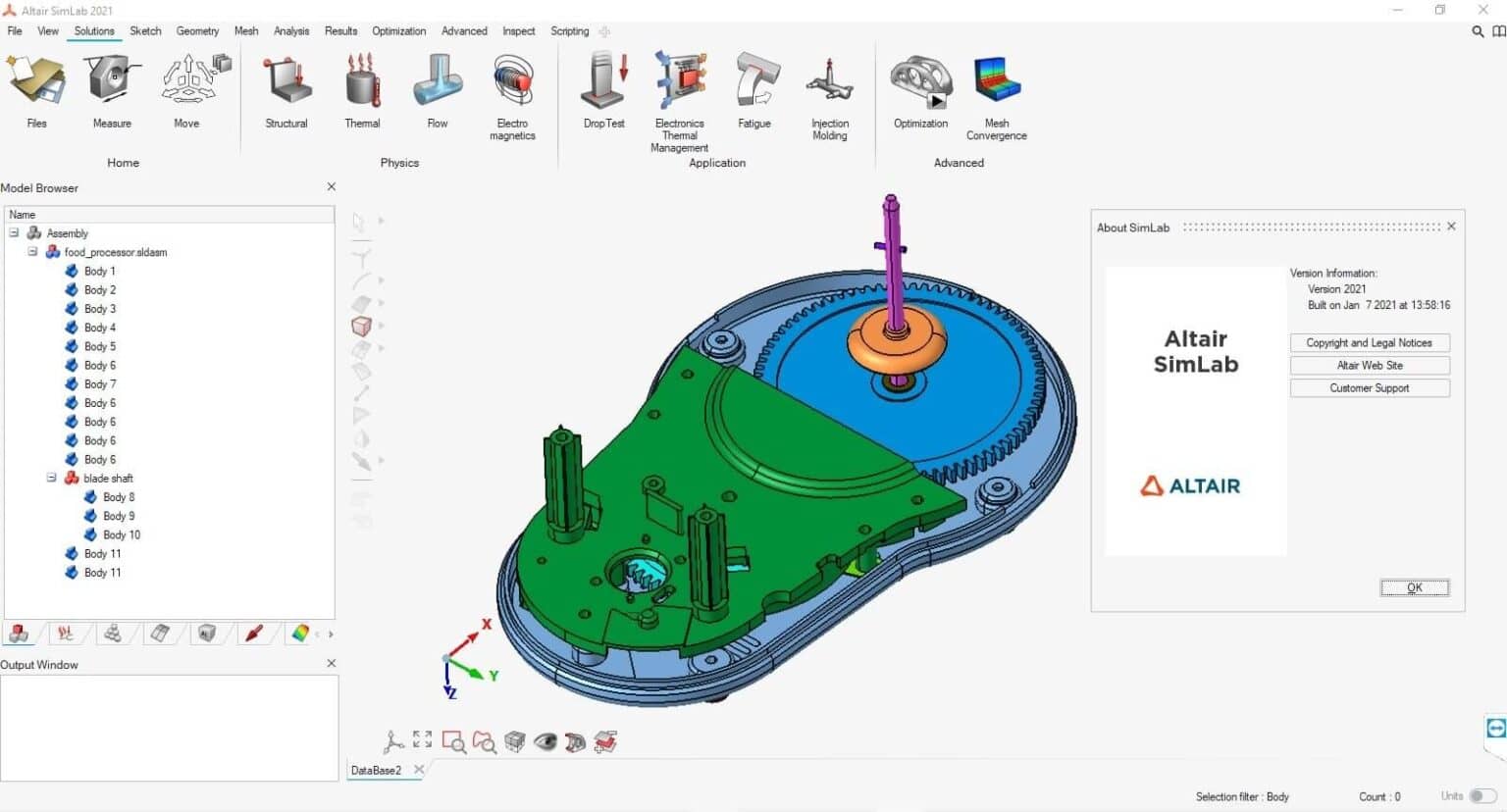Open the Optimization menu
Image resolution: width=1507 pixels, height=812 pixels.
(x=399, y=30)
